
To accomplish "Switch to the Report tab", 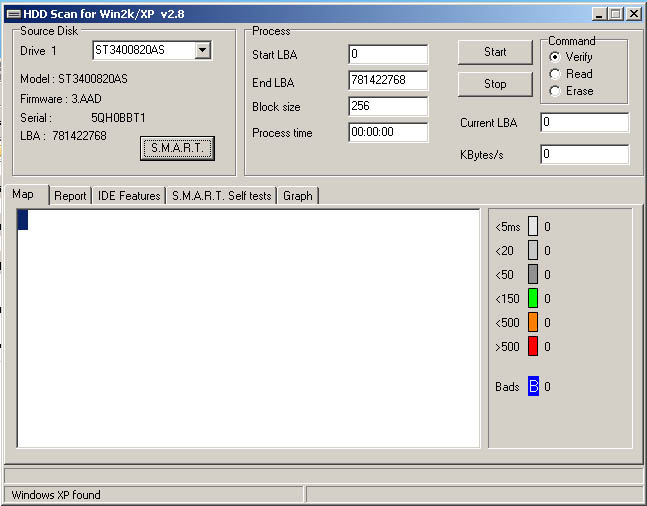I will [x=70, y=196].
